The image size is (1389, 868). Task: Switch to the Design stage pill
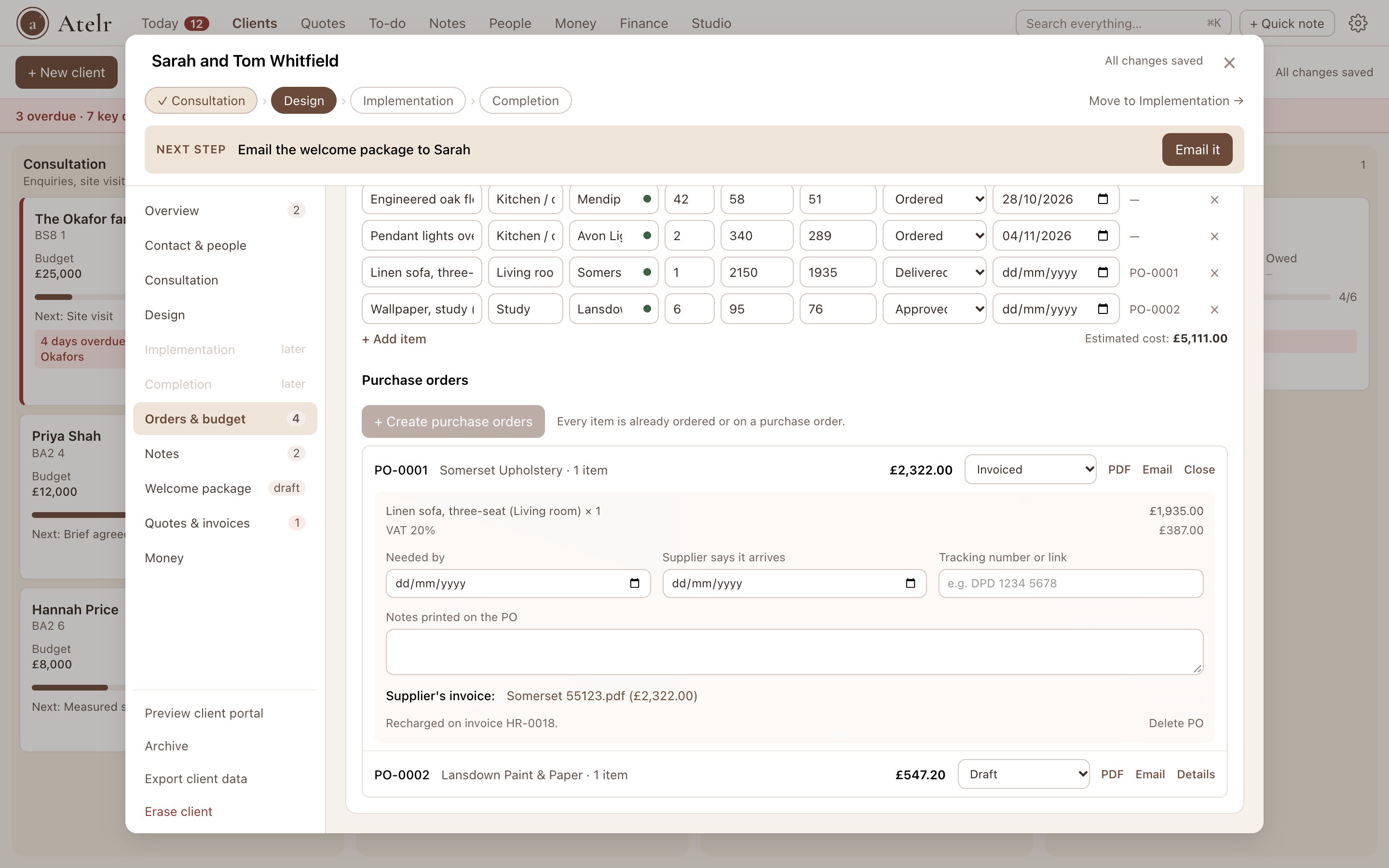click(304, 101)
